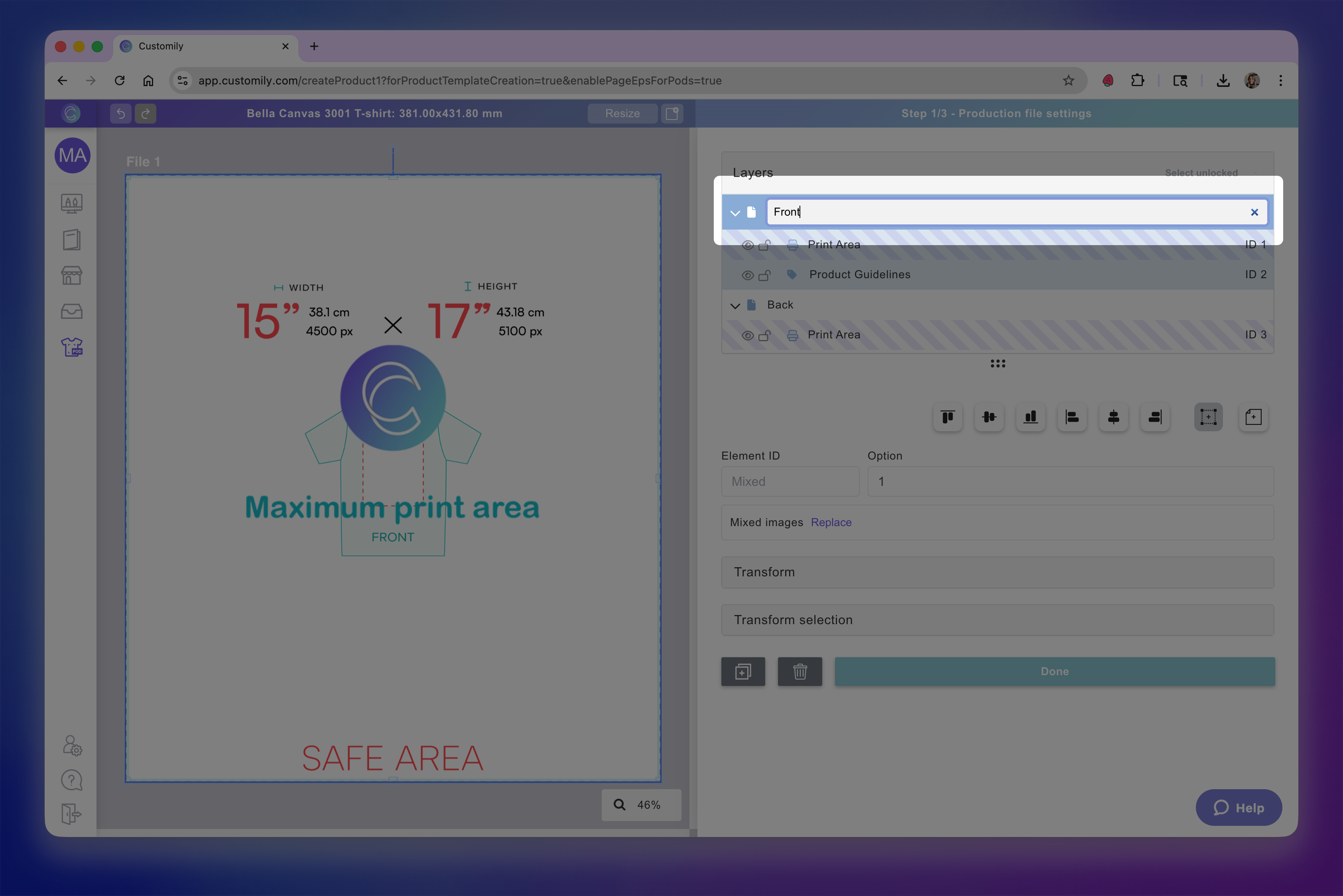1343x896 pixels.
Task: Toggle lock on Product Guidelines layer
Action: 764,275
